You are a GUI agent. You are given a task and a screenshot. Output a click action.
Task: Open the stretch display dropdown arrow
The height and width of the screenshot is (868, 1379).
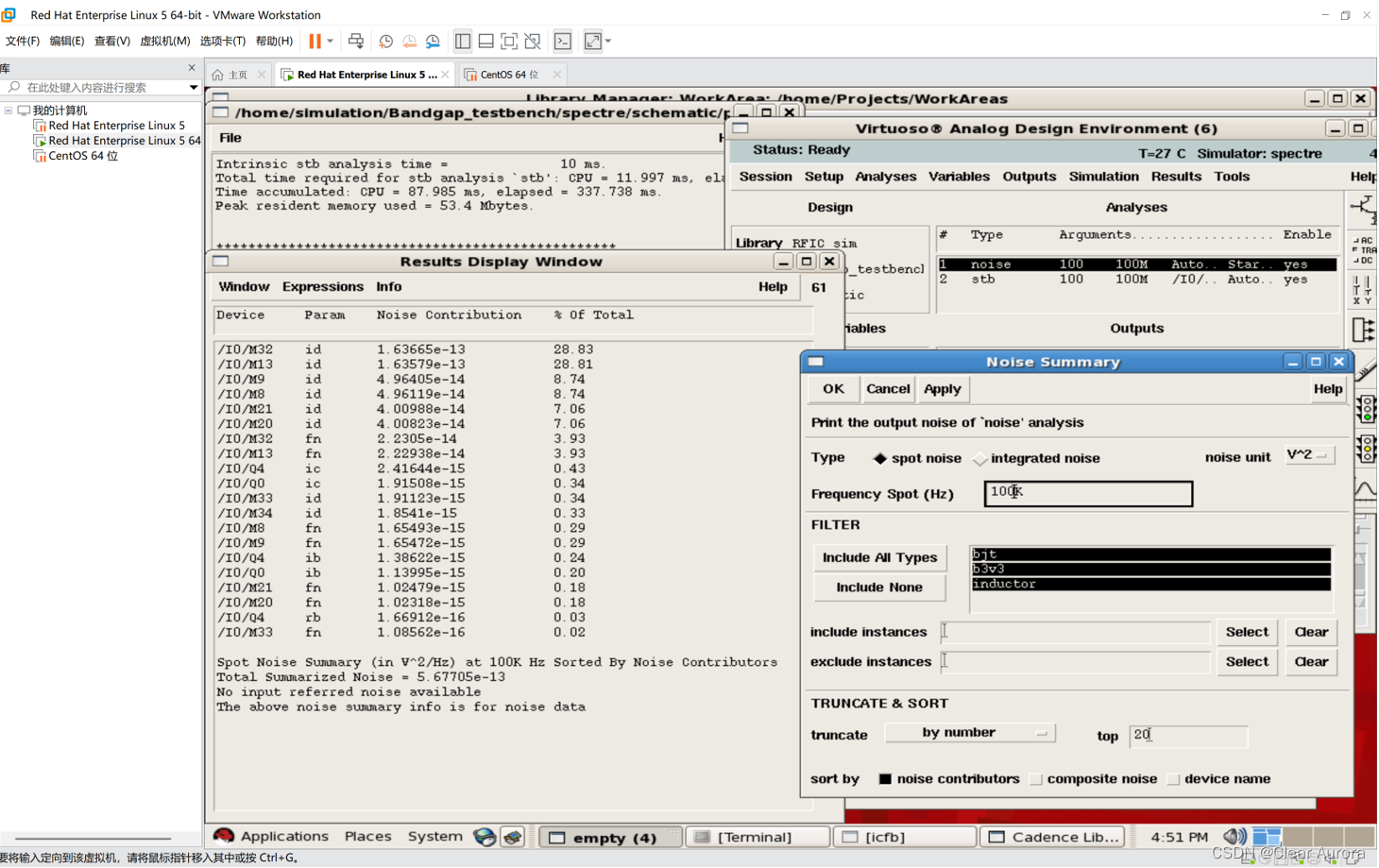point(608,41)
